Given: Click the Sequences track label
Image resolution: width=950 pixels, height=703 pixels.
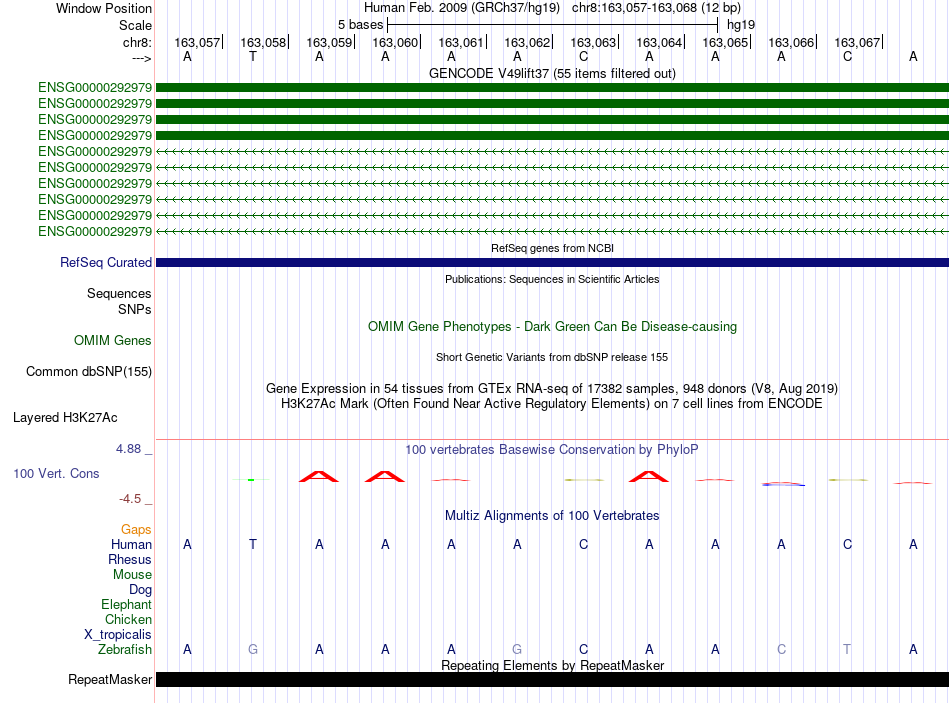Looking at the screenshot, I should pyautogui.click(x=119, y=293).
